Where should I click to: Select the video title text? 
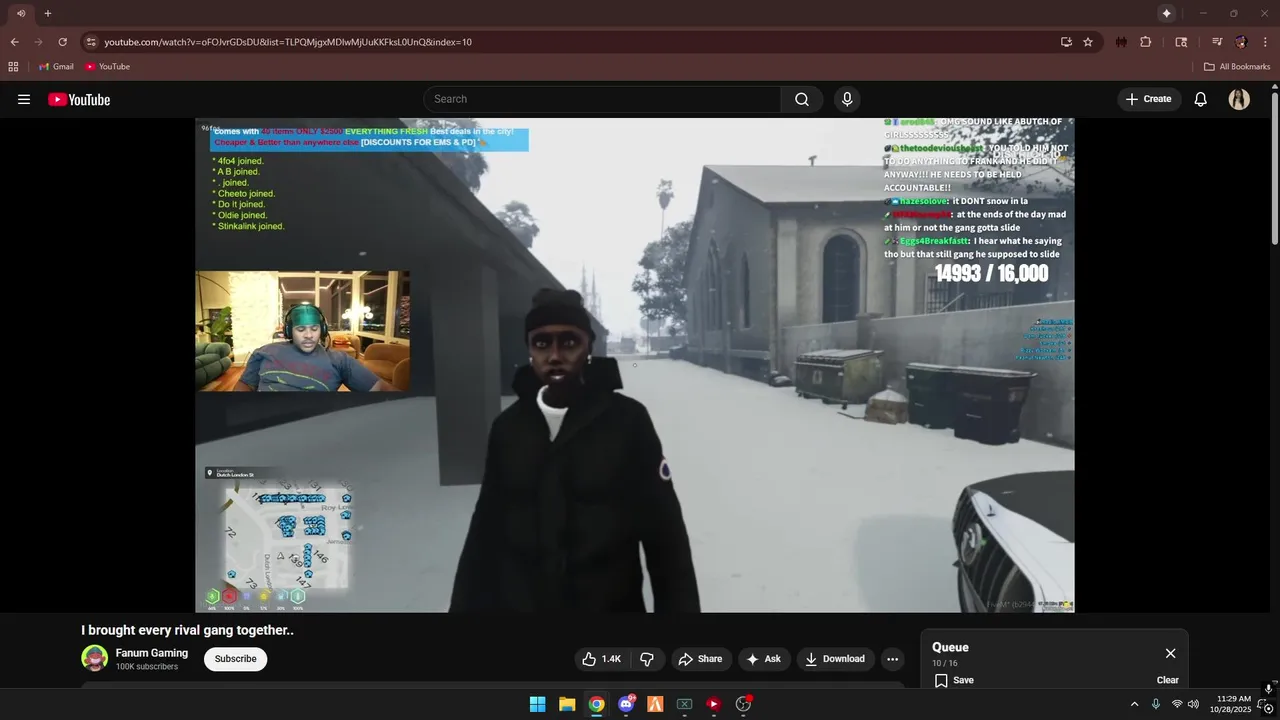point(187,630)
